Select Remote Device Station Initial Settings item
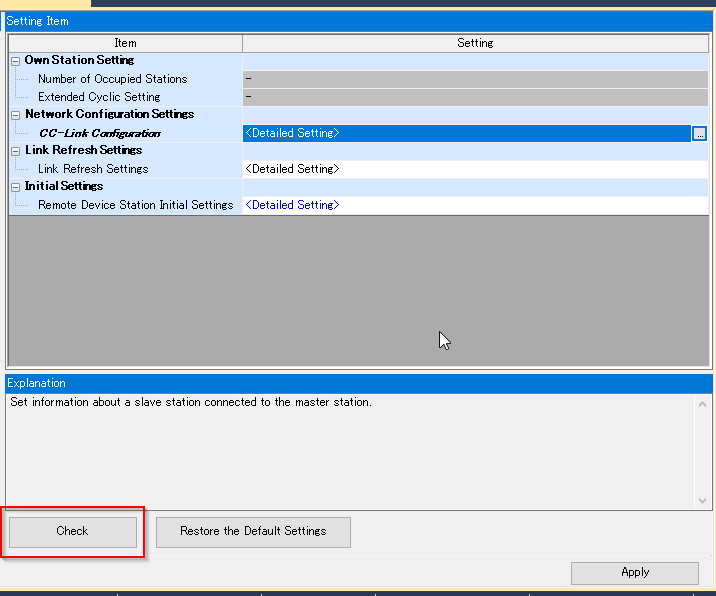Viewport: 716px width, 596px height. coord(136,205)
